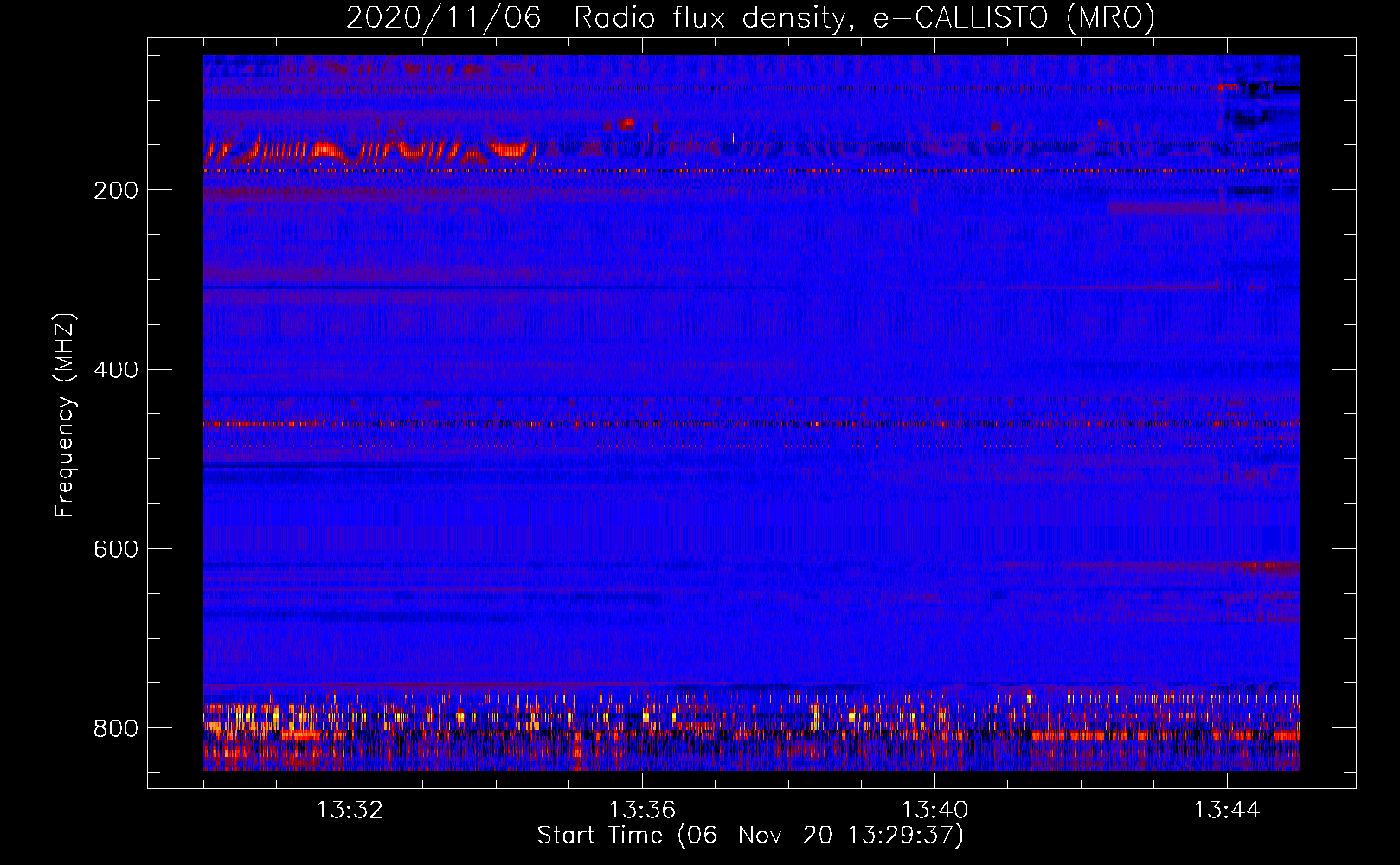1400x865 pixels.
Task: Click the 'Frequency (MHZ)' y-axis label
Action: point(65,414)
